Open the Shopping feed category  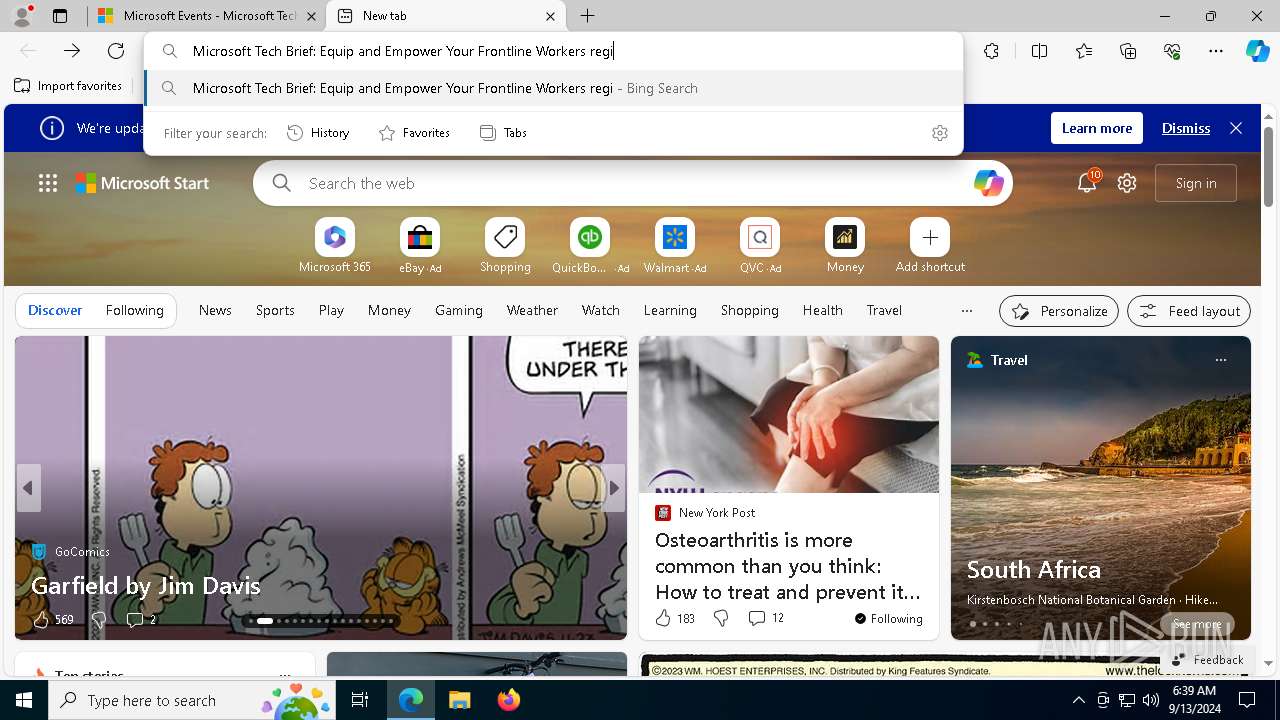(x=750, y=311)
